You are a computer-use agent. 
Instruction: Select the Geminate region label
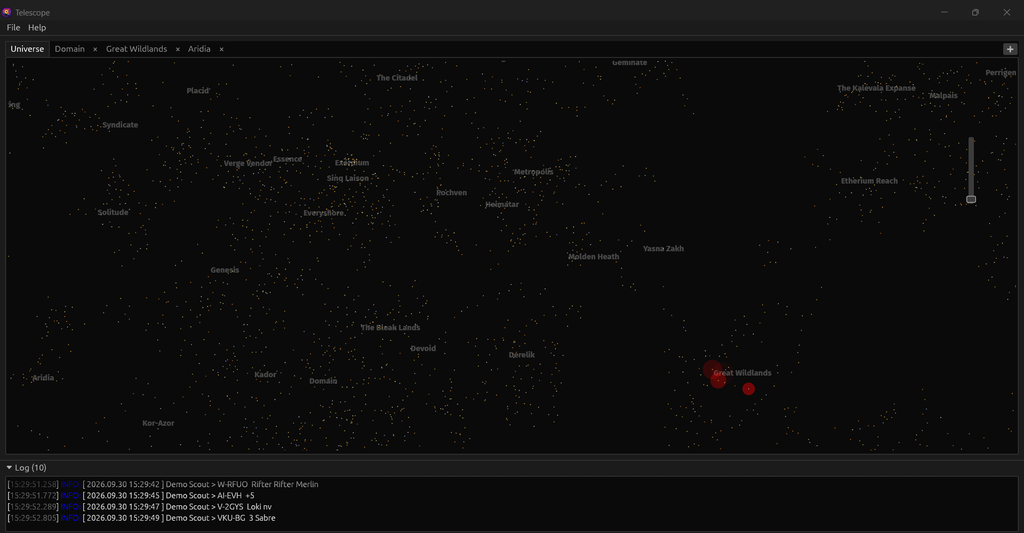click(630, 63)
